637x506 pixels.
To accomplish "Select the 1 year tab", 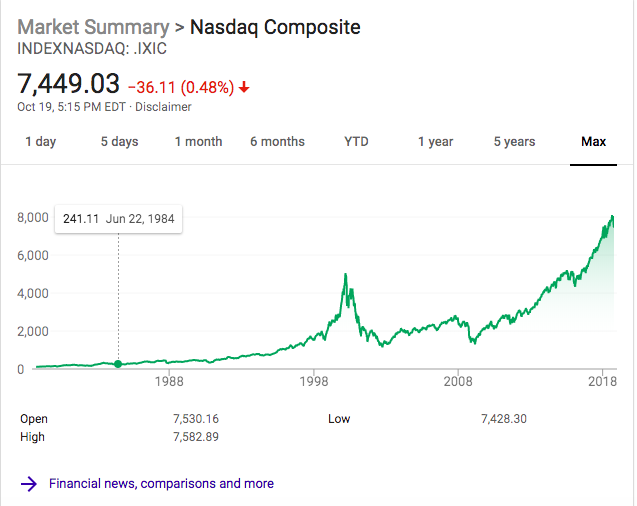I will coord(435,142).
